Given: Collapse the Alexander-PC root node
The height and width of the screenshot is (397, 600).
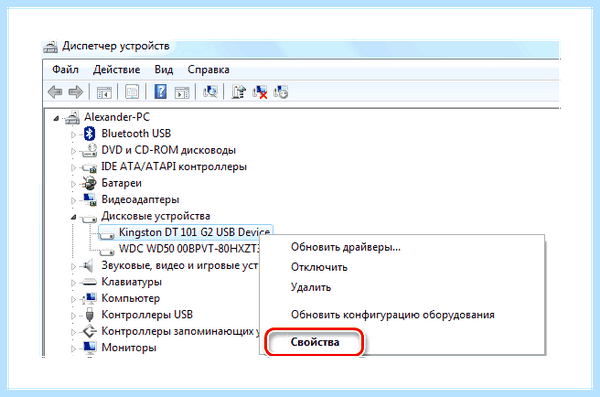Looking at the screenshot, I should [56, 118].
